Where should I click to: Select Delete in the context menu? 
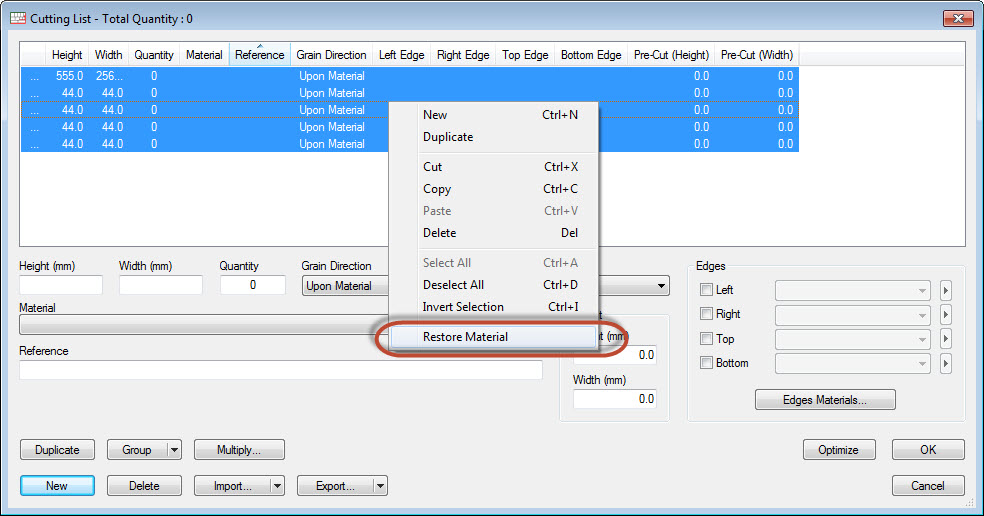[x=493, y=233]
